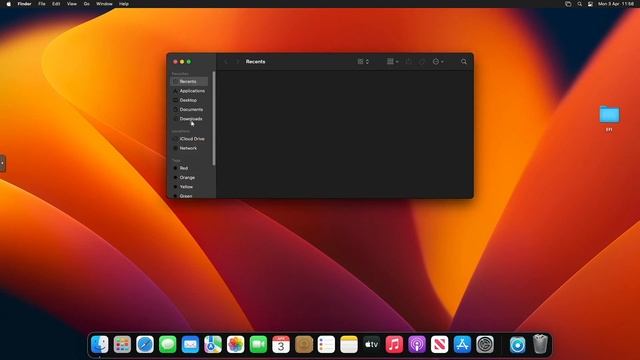Click the Finder window search magnifier
The width and height of the screenshot is (640, 360).
[464, 62]
